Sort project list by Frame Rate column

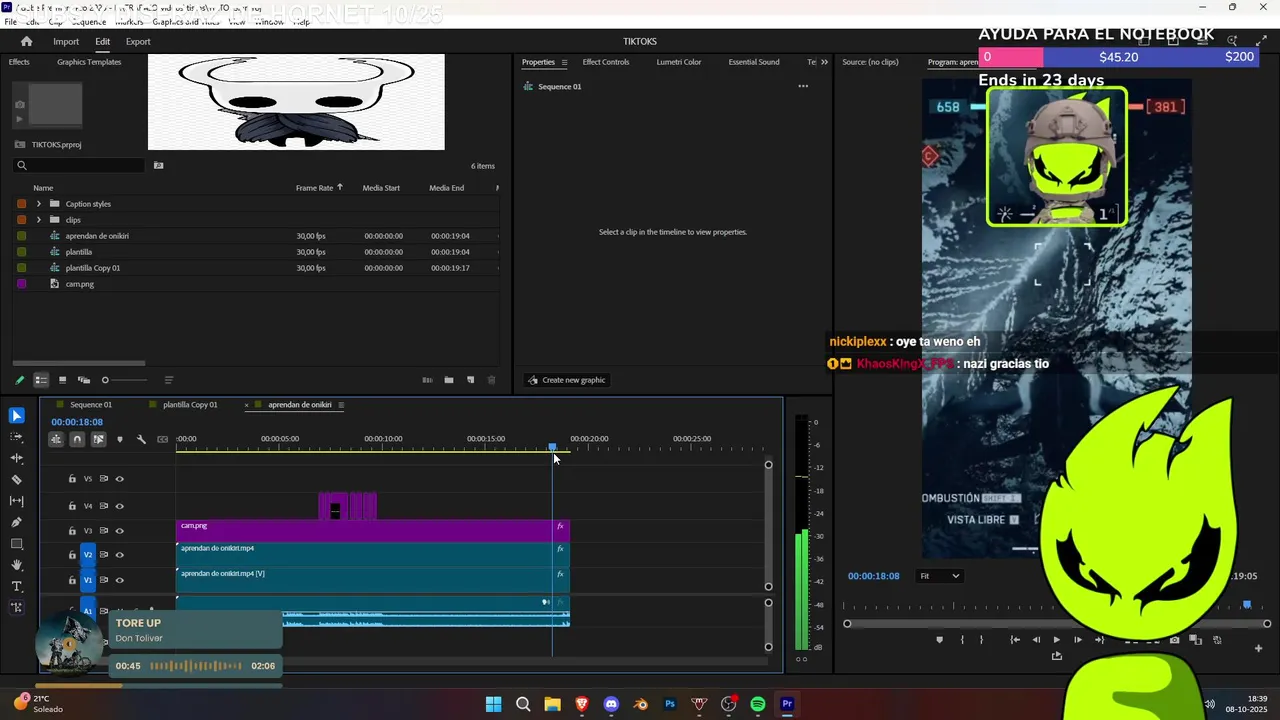314,188
